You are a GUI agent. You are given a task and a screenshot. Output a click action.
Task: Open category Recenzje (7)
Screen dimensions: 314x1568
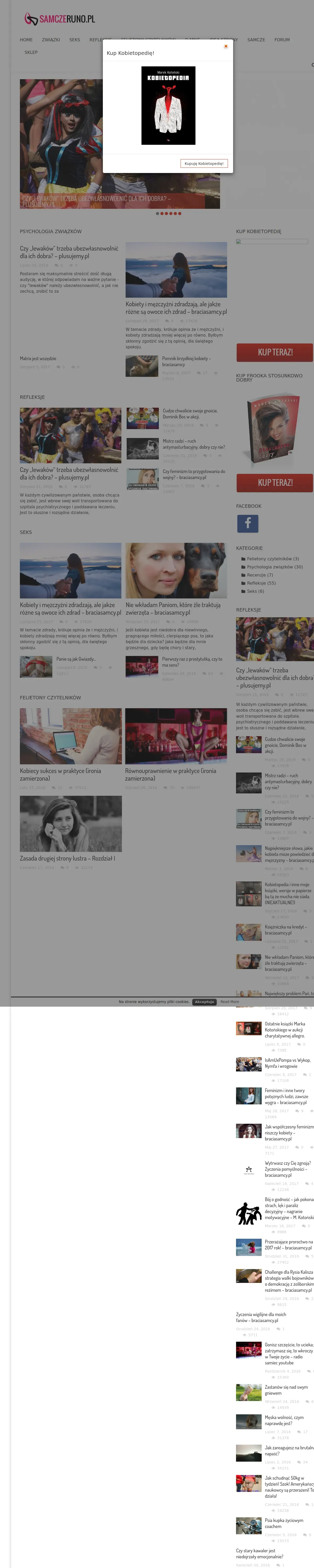(260, 575)
